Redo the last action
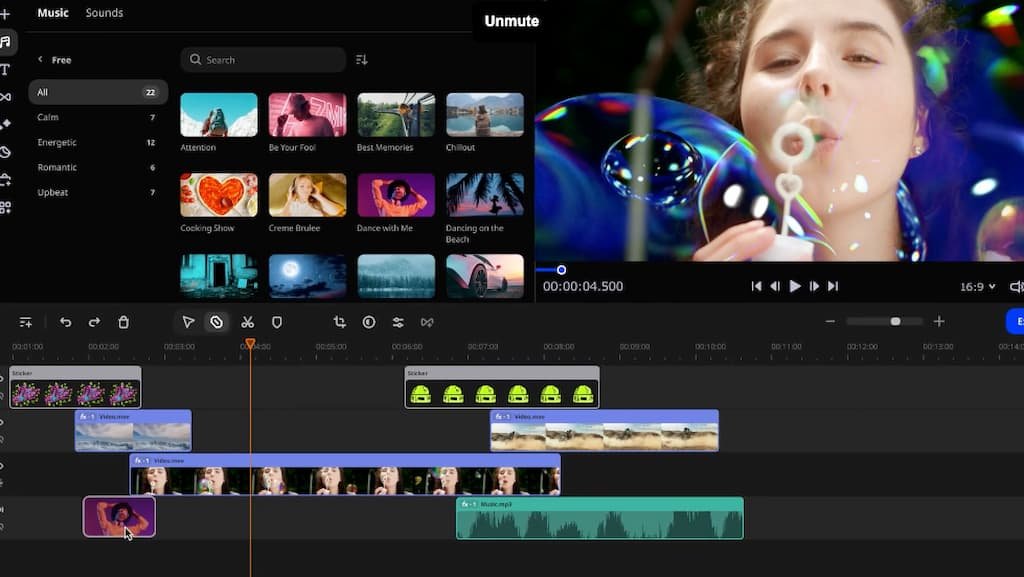The image size is (1024, 577). click(x=94, y=322)
